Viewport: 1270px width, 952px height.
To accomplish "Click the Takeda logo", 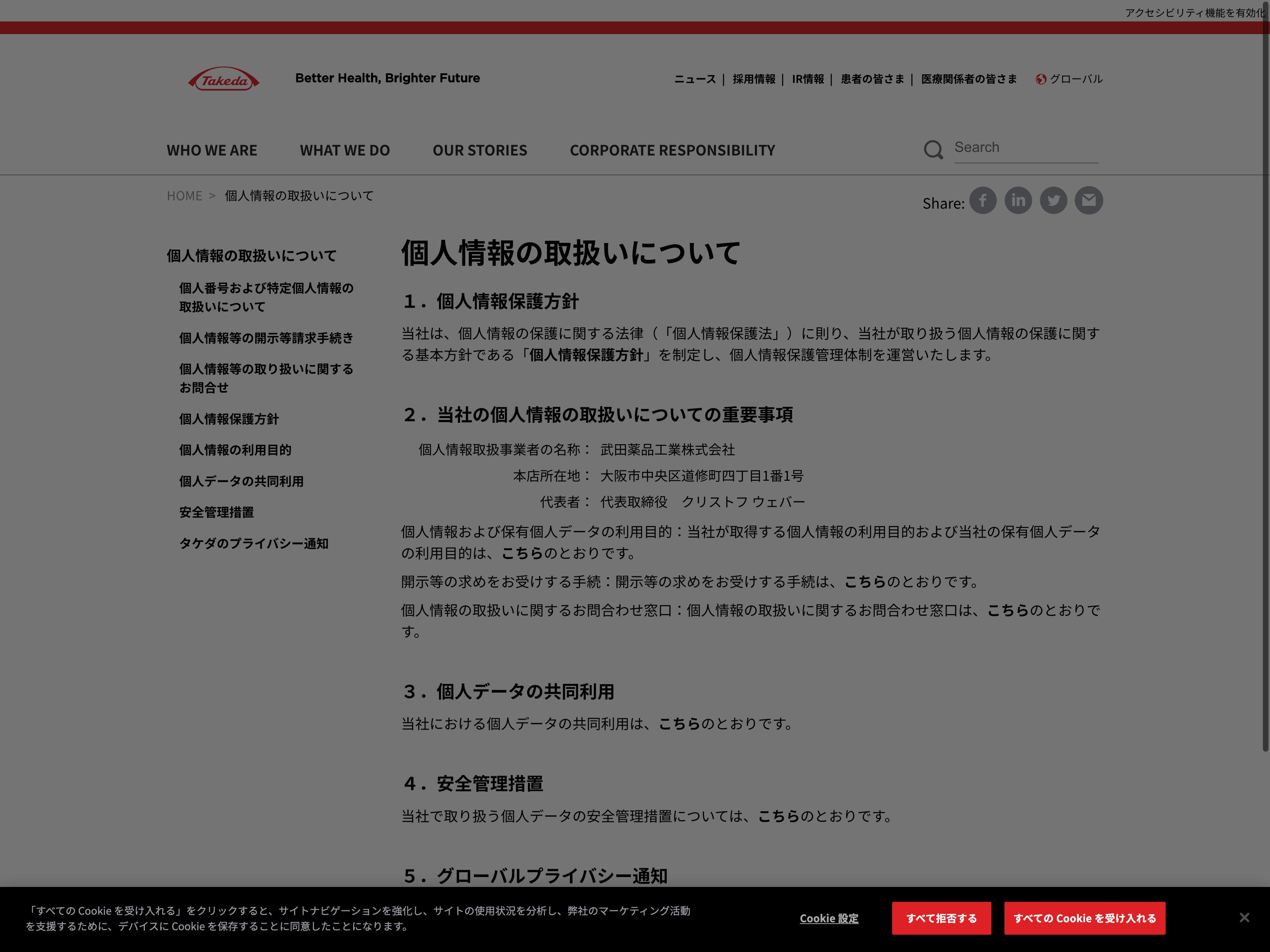I will (x=223, y=79).
